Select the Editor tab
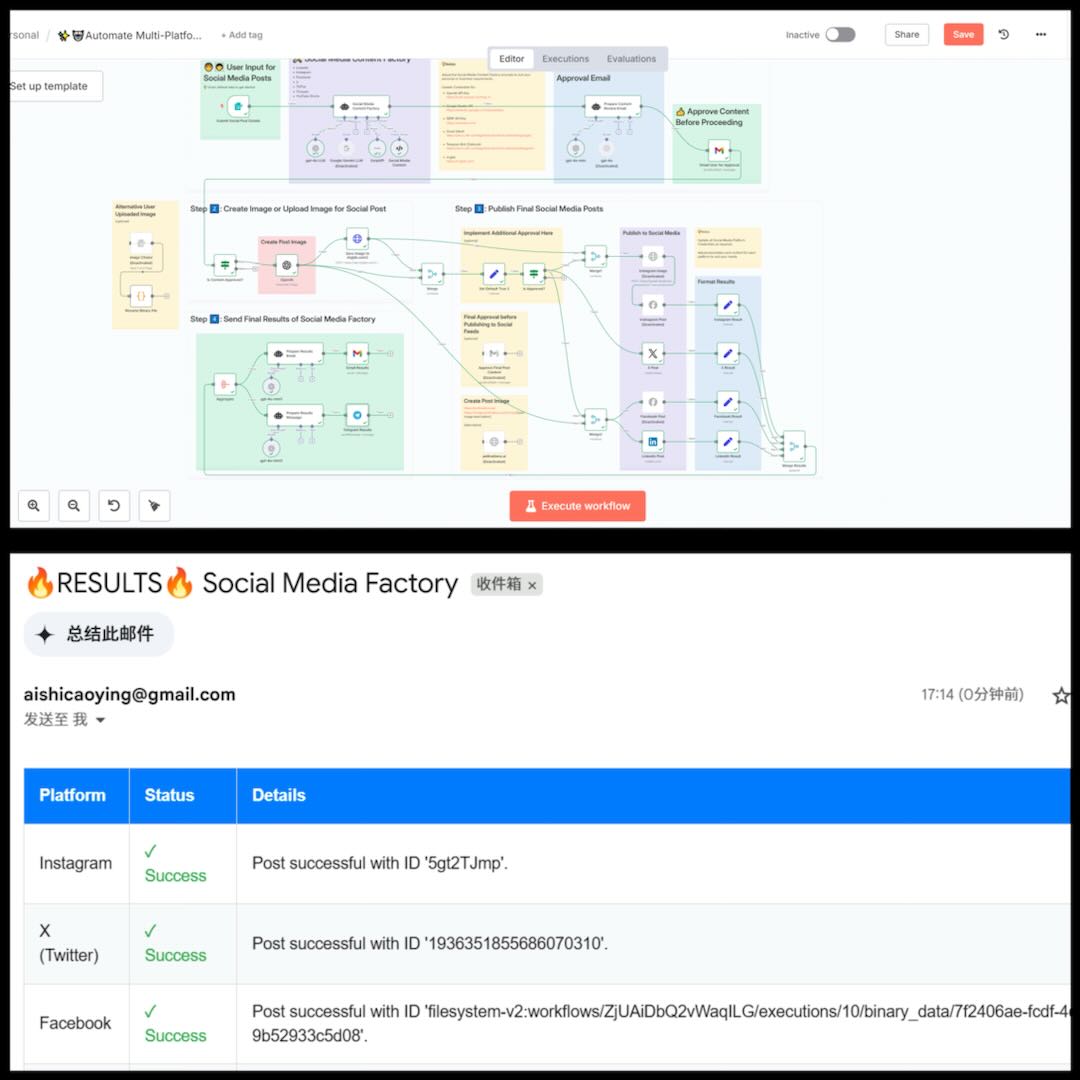This screenshot has height=1080, width=1080. pos(512,59)
